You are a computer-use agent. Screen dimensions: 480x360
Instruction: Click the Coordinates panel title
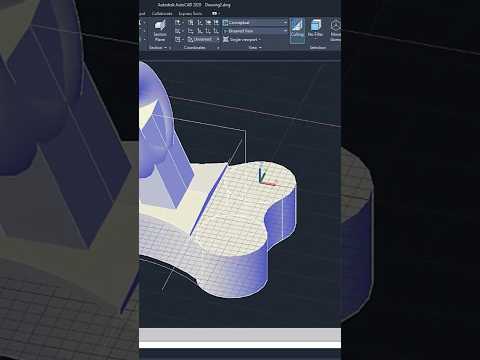[194, 48]
